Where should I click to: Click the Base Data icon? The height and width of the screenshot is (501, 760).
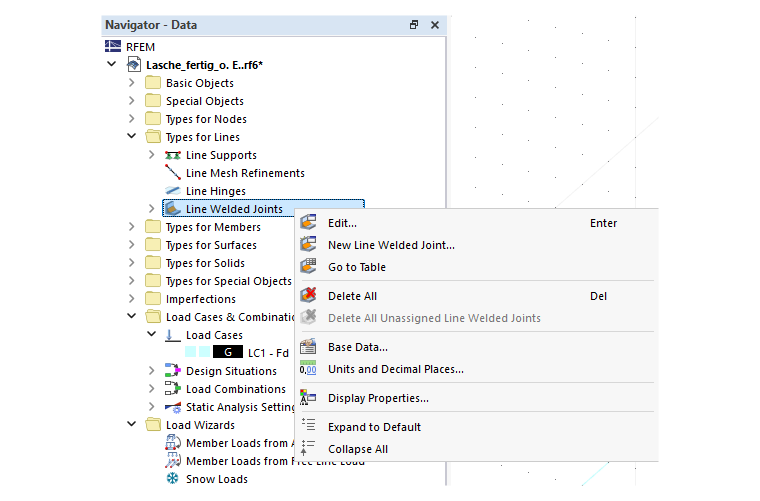[308, 346]
